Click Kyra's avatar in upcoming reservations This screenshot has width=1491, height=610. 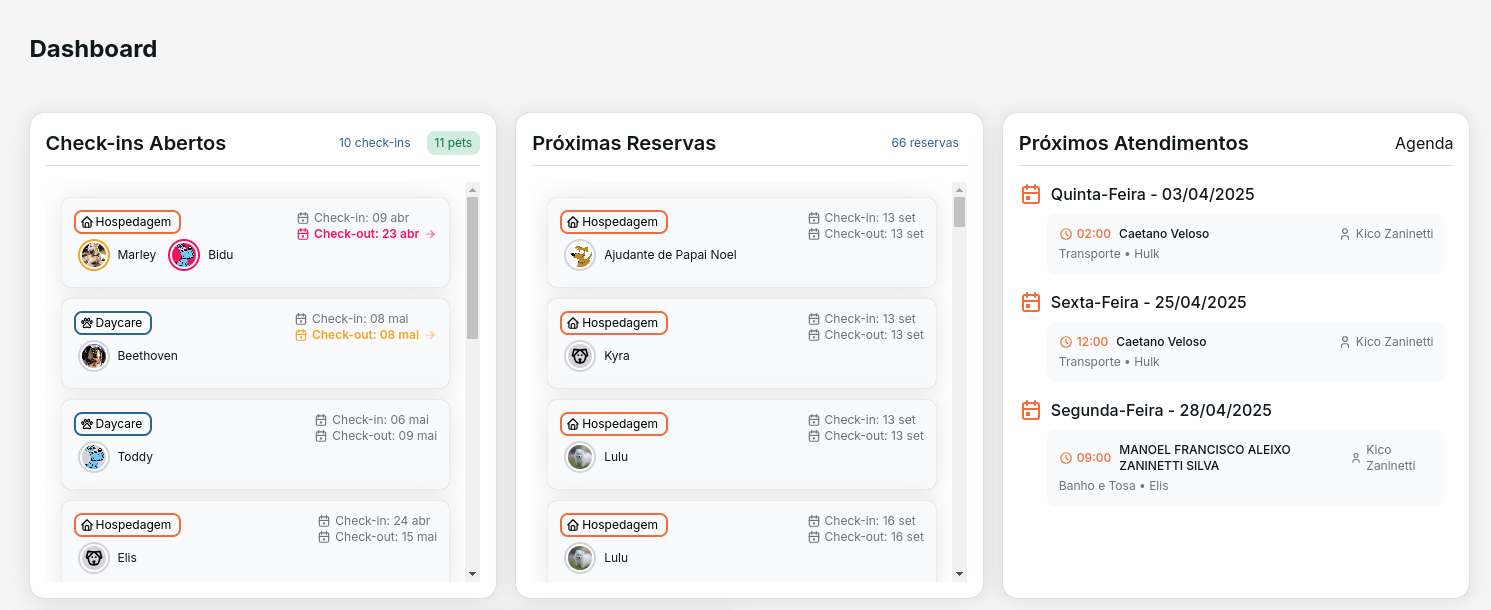[x=580, y=356]
